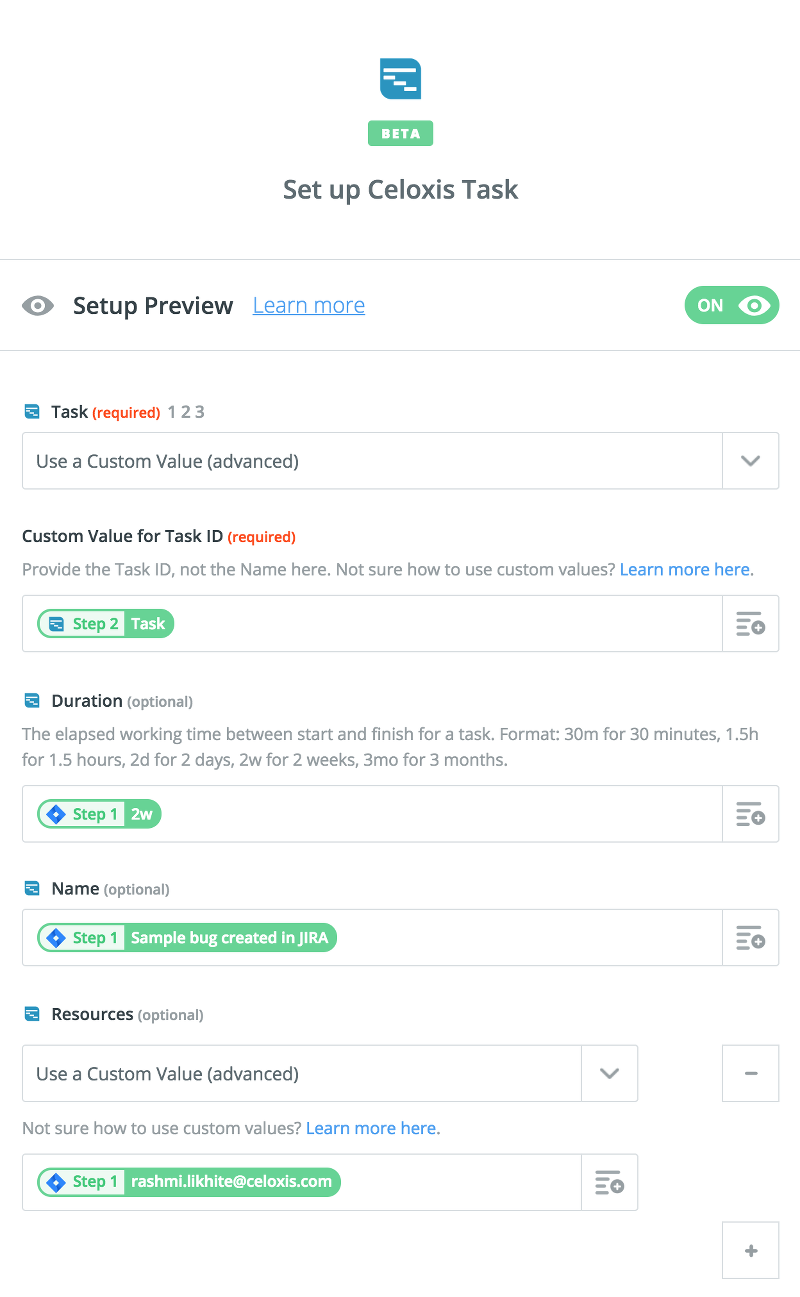Click the insert-field icon for Task ID

750,624
